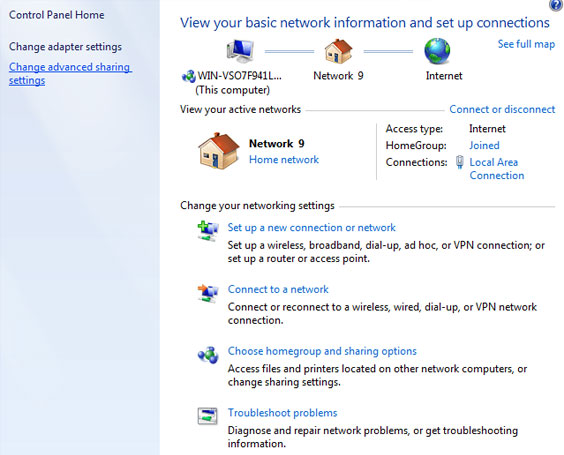Click Set up a new connection or network
Screen dimensions: 564x455
point(311,228)
